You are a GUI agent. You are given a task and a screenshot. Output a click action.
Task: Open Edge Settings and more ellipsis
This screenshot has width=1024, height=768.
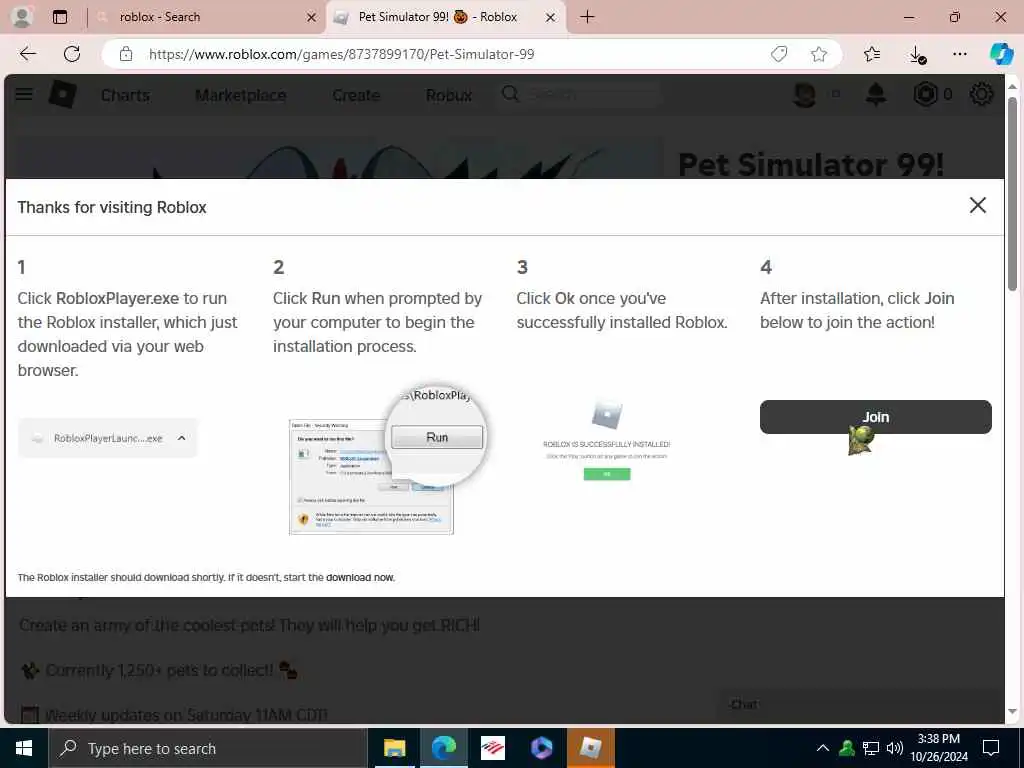959,54
